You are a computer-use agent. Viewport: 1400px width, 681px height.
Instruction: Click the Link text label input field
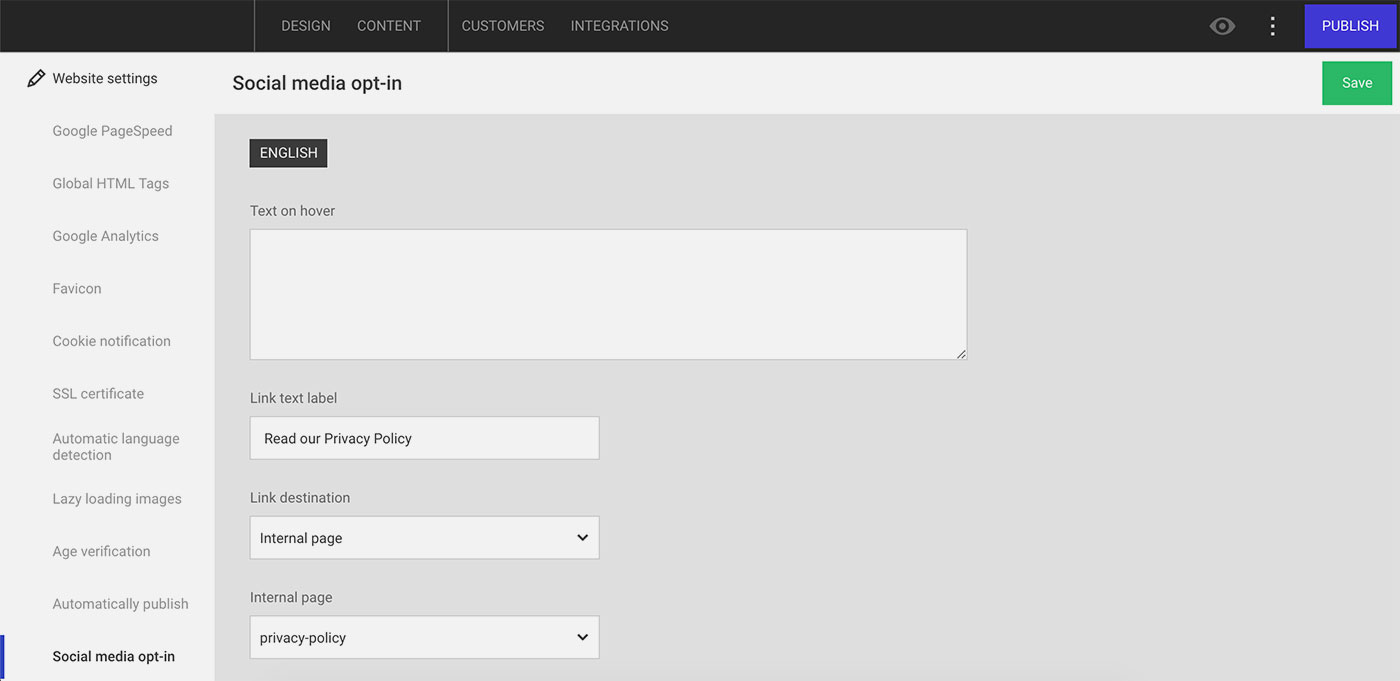(x=424, y=438)
